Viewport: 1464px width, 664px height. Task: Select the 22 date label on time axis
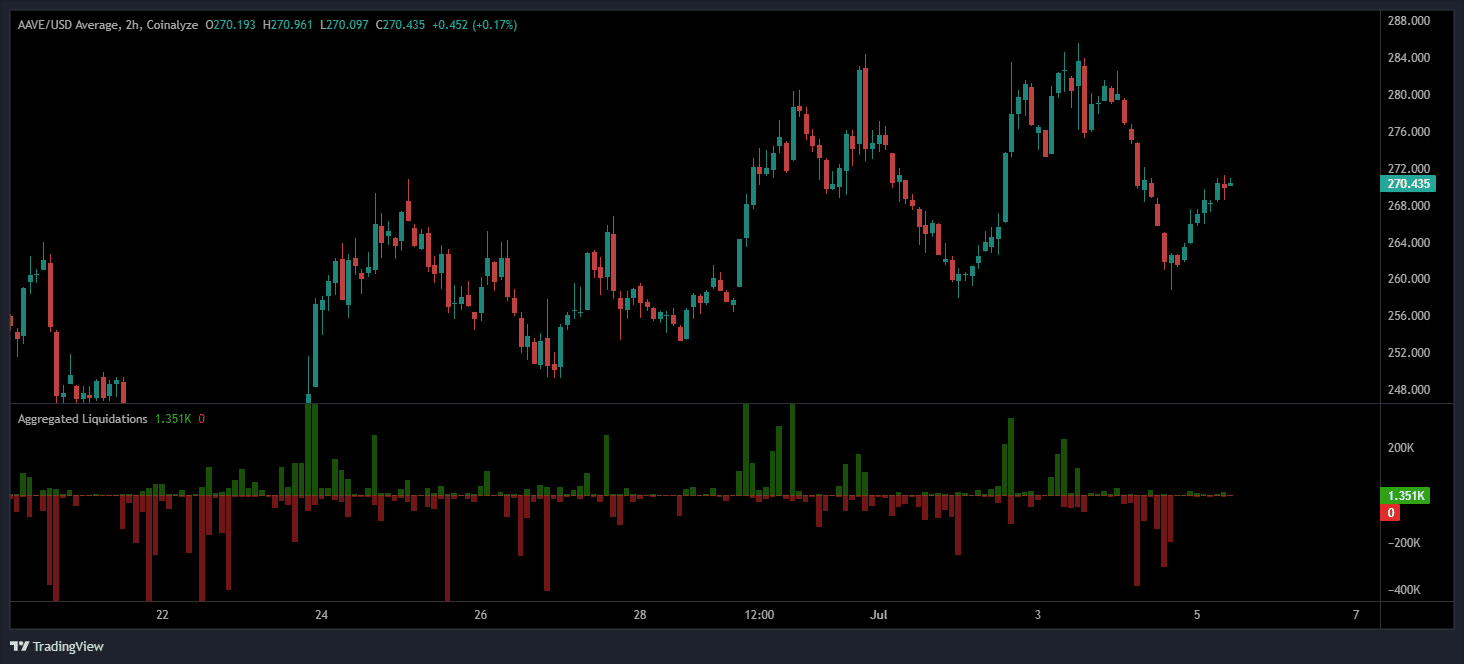point(162,614)
